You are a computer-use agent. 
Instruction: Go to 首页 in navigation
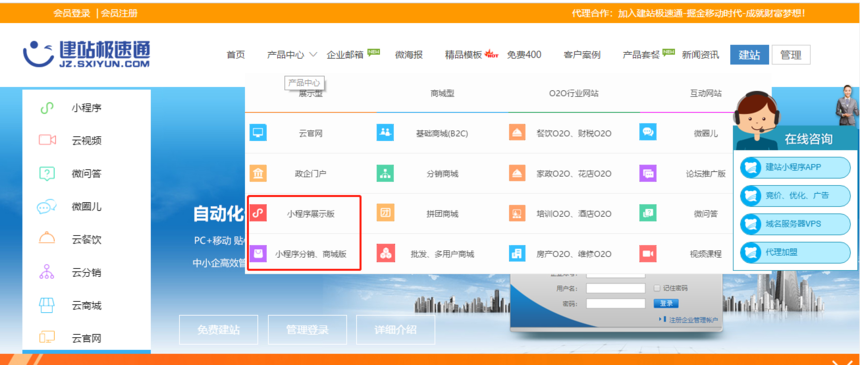coord(236,54)
